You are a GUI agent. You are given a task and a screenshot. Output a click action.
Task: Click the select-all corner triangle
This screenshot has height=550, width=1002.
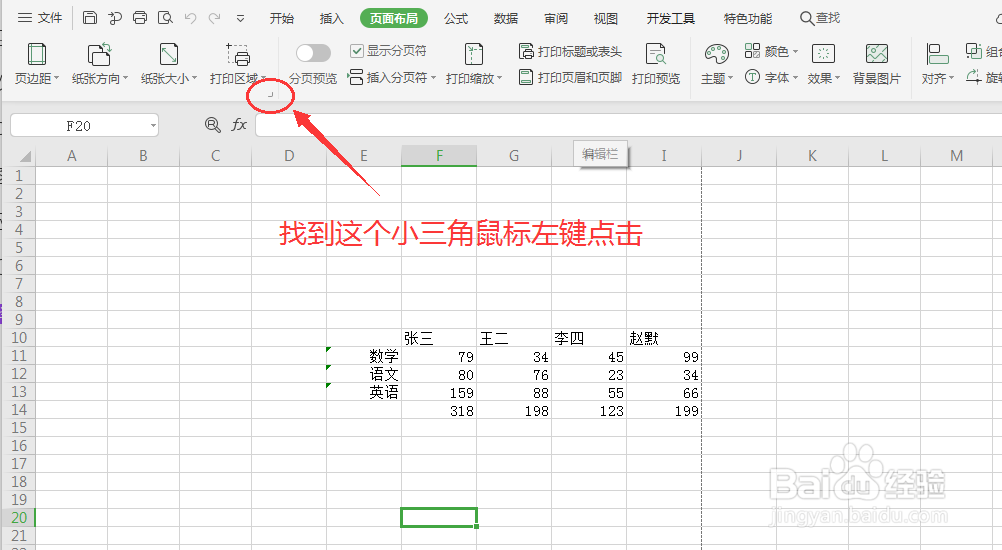[24, 157]
